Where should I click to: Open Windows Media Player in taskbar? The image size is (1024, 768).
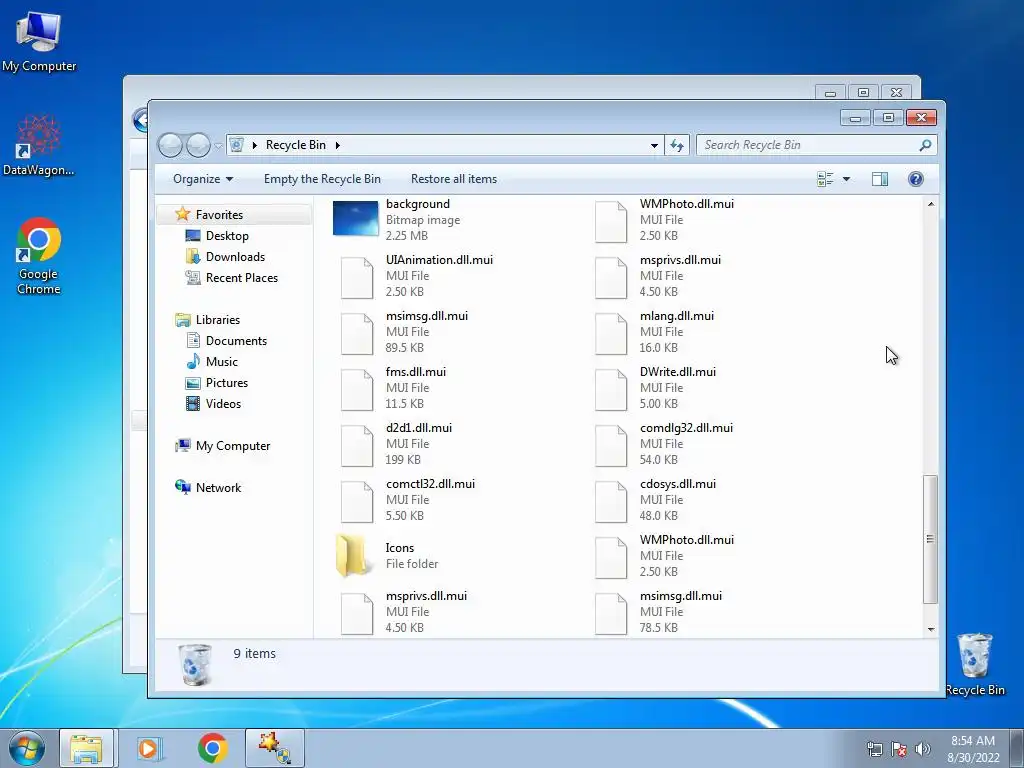pos(149,748)
